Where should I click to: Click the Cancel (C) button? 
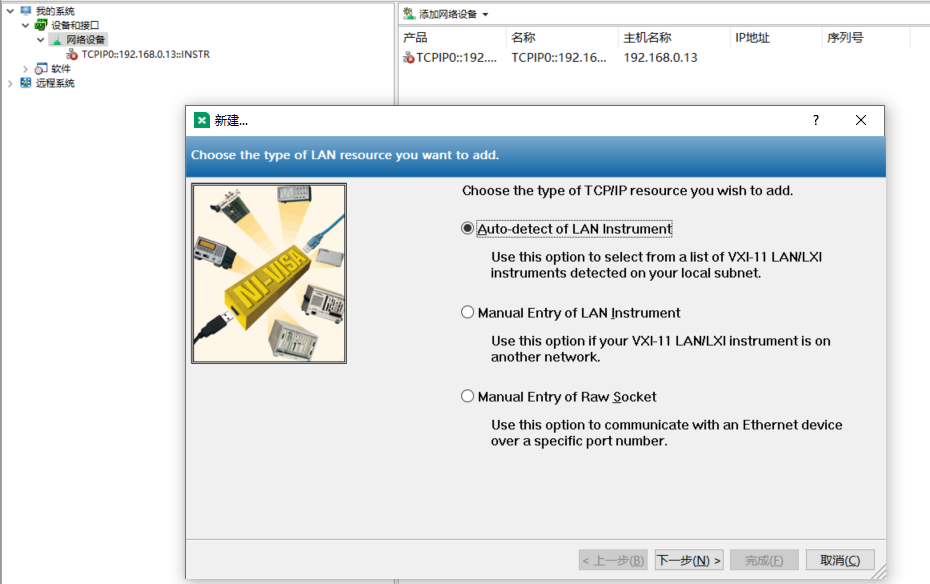click(840, 560)
